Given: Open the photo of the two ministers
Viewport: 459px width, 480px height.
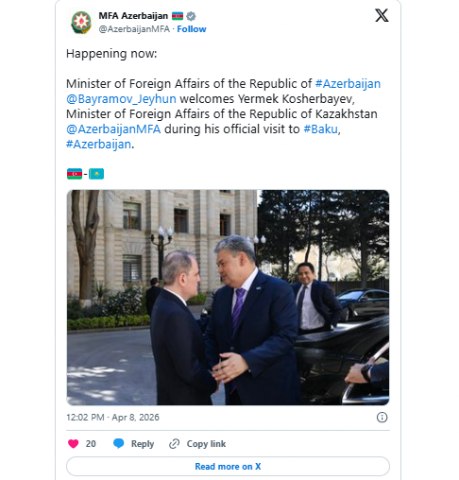Looking at the screenshot, I should point(228,297).
